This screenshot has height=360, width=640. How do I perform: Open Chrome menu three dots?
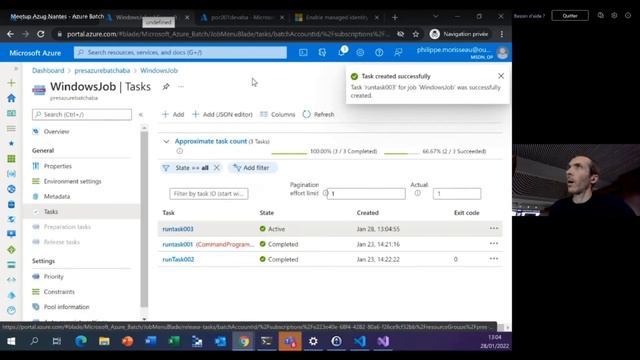tap(502, 34)
